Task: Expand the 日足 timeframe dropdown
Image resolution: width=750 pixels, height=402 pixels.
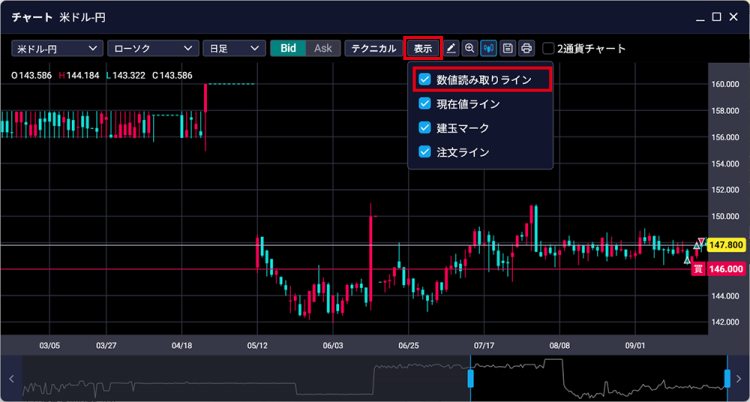Action: 232,48
